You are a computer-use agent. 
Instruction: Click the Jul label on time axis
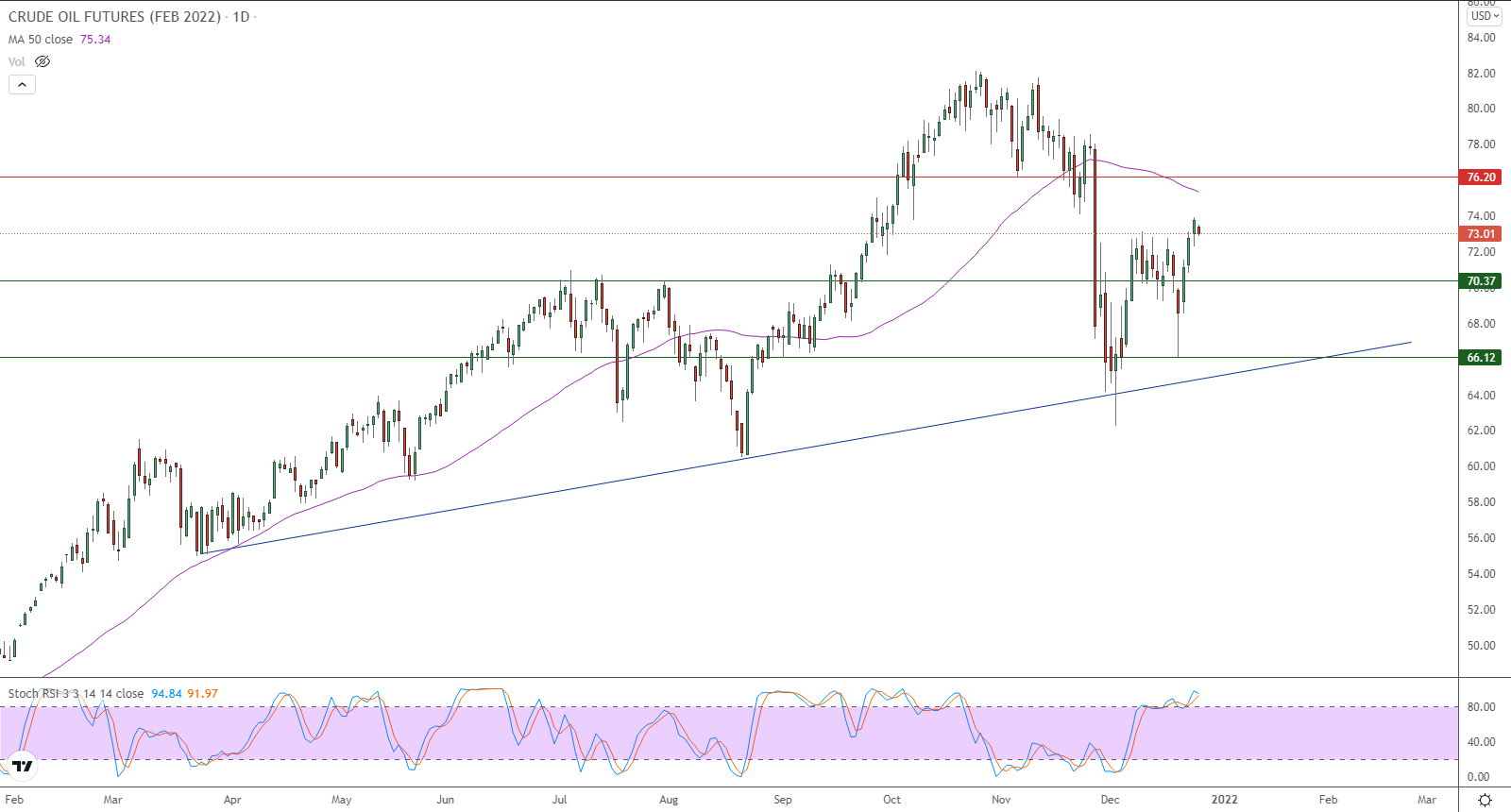560,800
